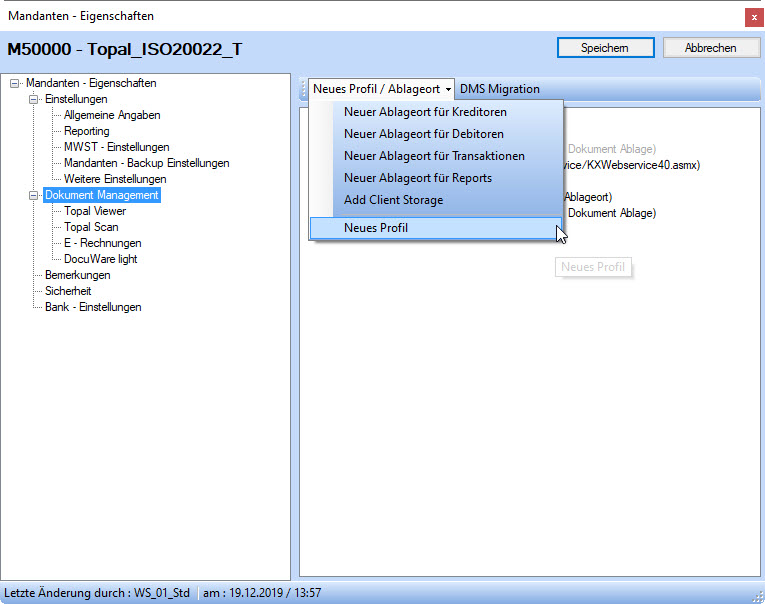This screenshot has height=604, width=765.
Task: Open Allgemeine Angaben in the tree
Action: (x=112, y=116)
